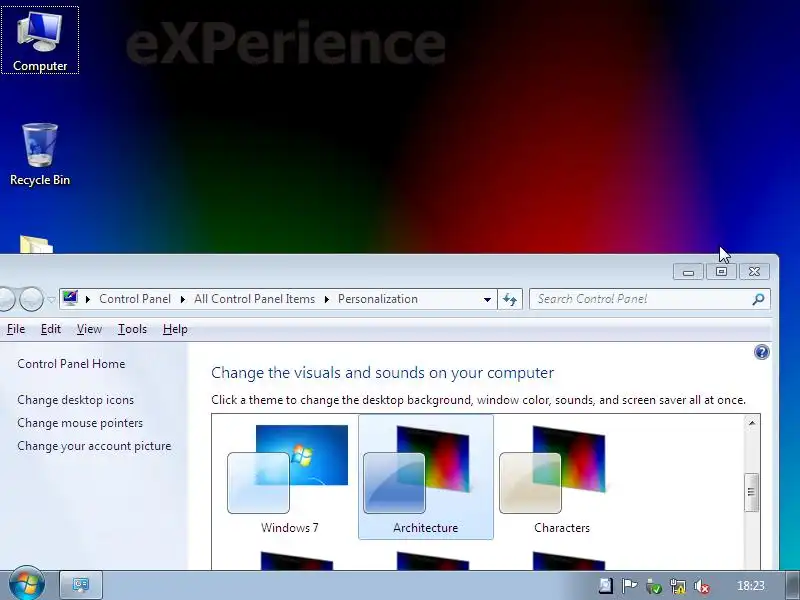Screen dimensions: 800x600
Task: Expand the arrow before Control Panel breadcrumb
Action: [88, 299]
